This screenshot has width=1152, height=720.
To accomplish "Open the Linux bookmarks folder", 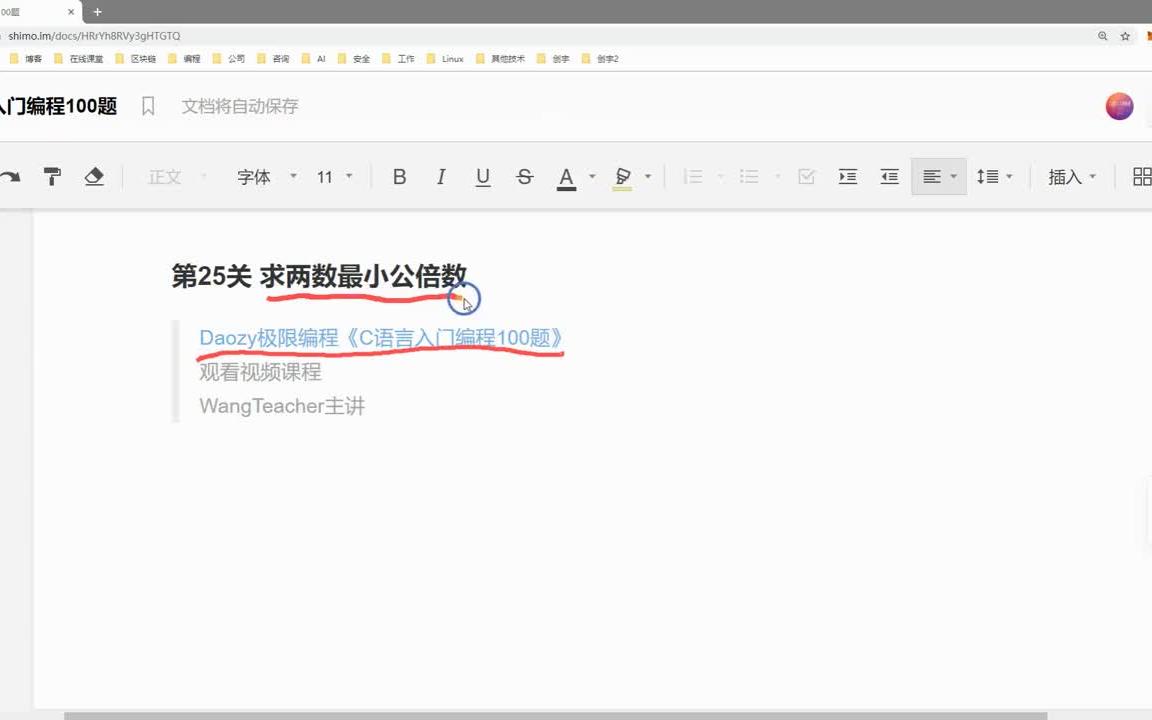I will 446,59.
